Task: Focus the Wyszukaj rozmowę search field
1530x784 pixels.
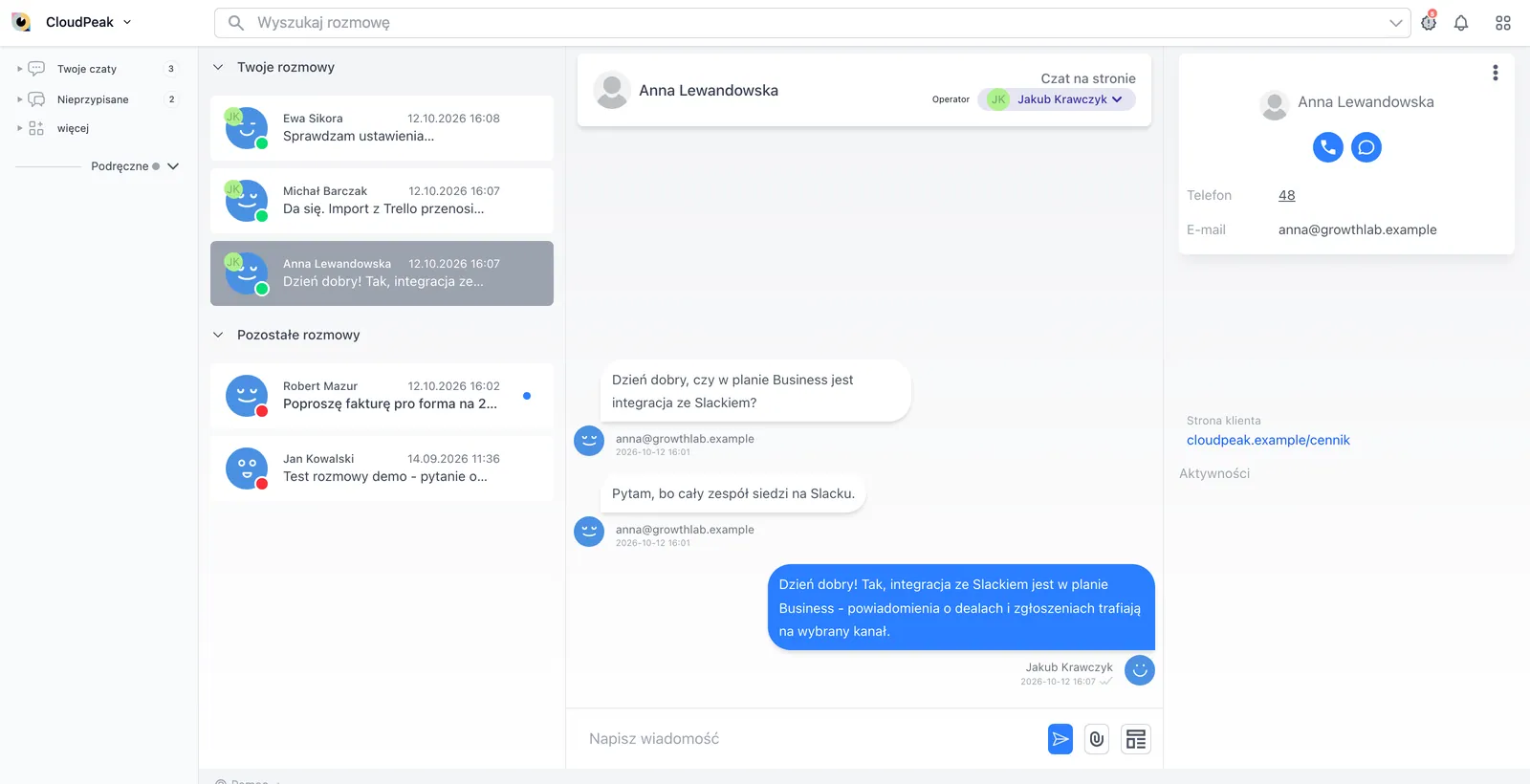Action: click(x=813, y=22)
